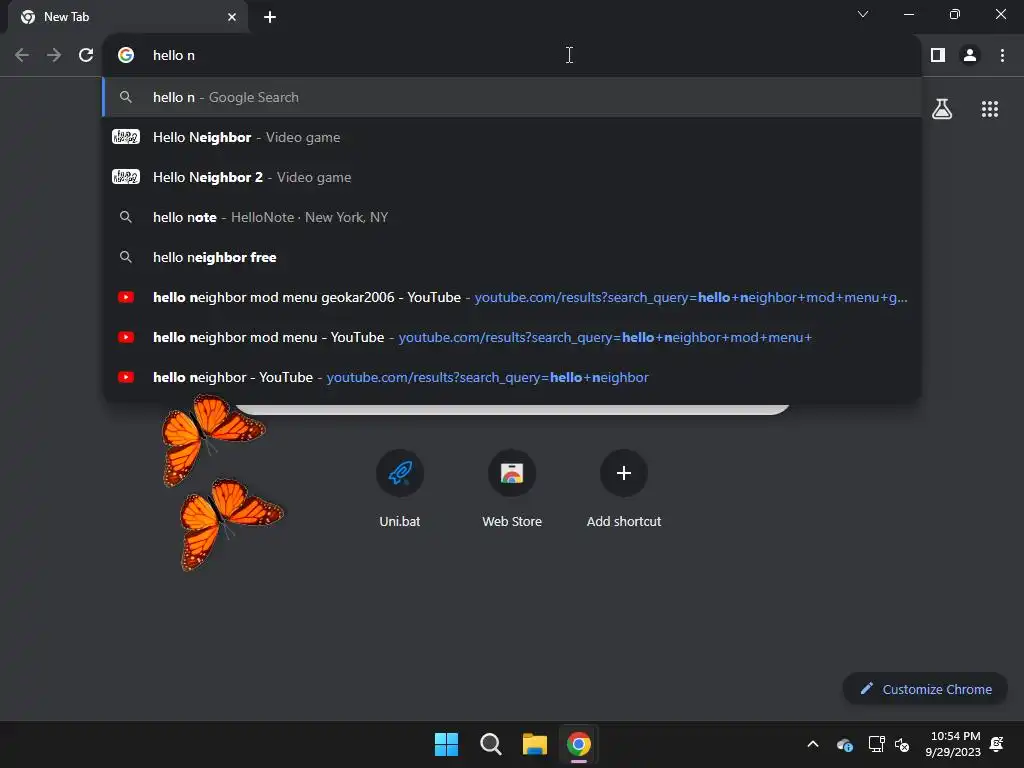Image resolution: width=1024 pixels, height=768 pixels.
Task: Choose 'Hello Neighbor - Video game' suggestion
Action: tap(512, 137)
